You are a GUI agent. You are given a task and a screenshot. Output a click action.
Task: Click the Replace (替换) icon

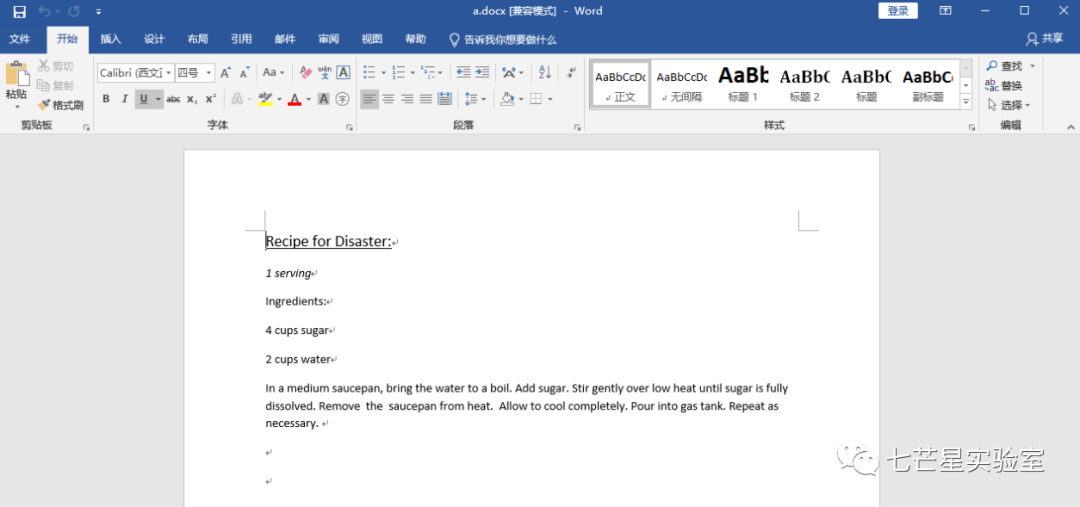point(1004,85)
